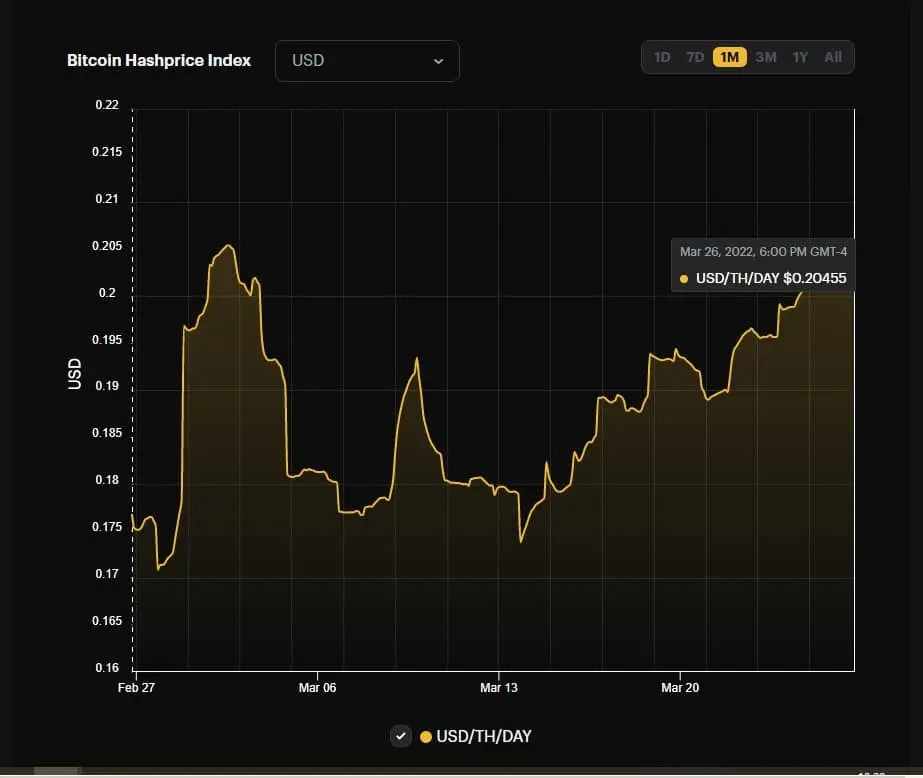This screenshot has height=778, width=923.
Task: Select the 1D time range
Action: (662, 57)
